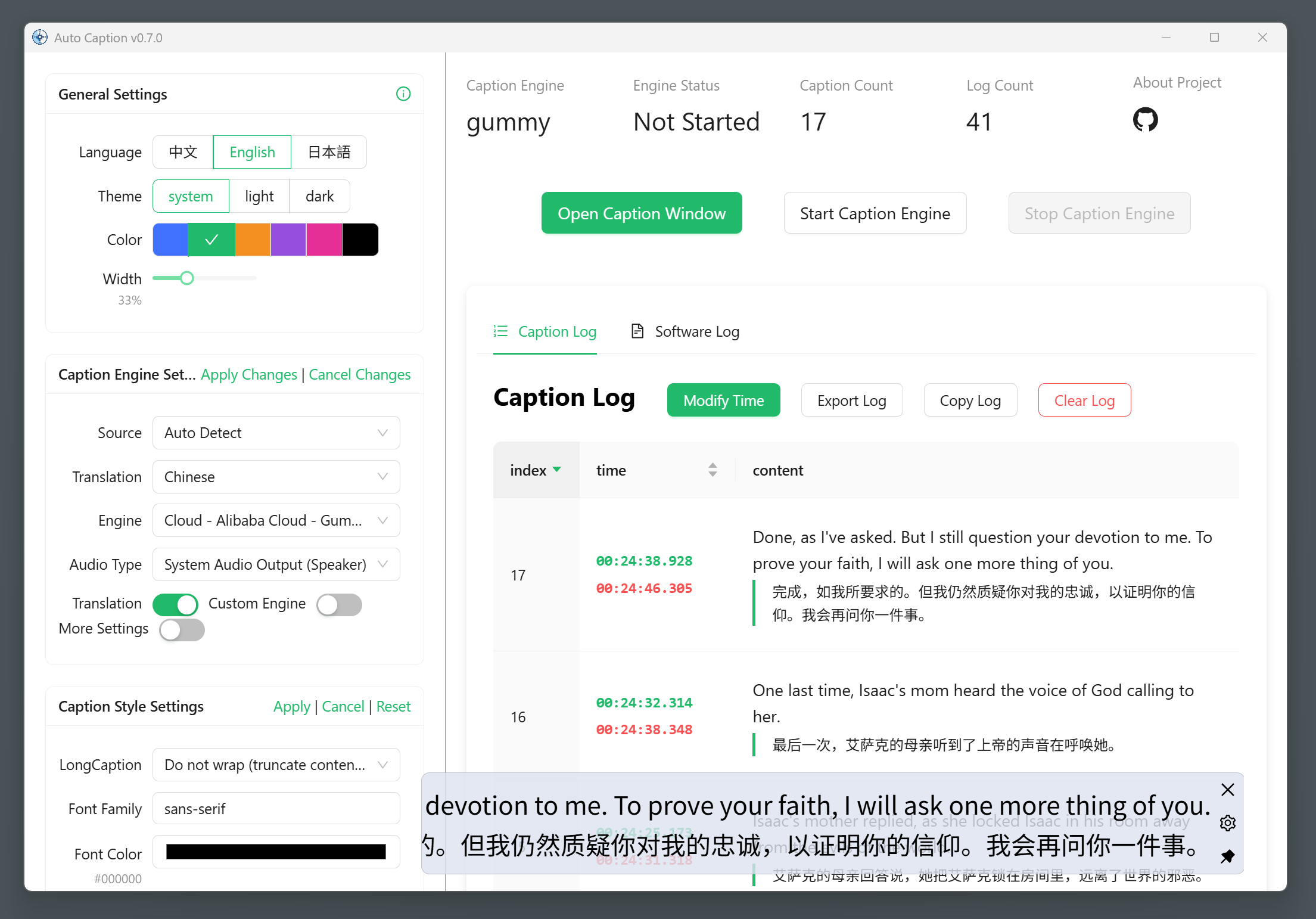Click the General Settings info icon
The width and height of the screenshot is (1316, 919).
[x=403, y=94]
